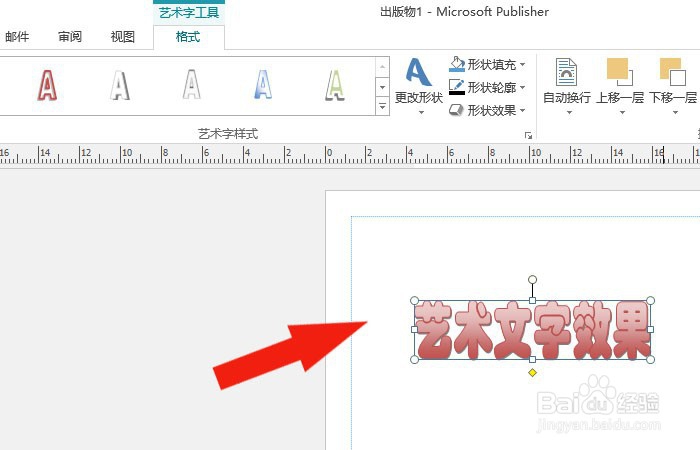Click the right-middle WordArt resize handle
The image size is (700, 450).
pos(650,329)
